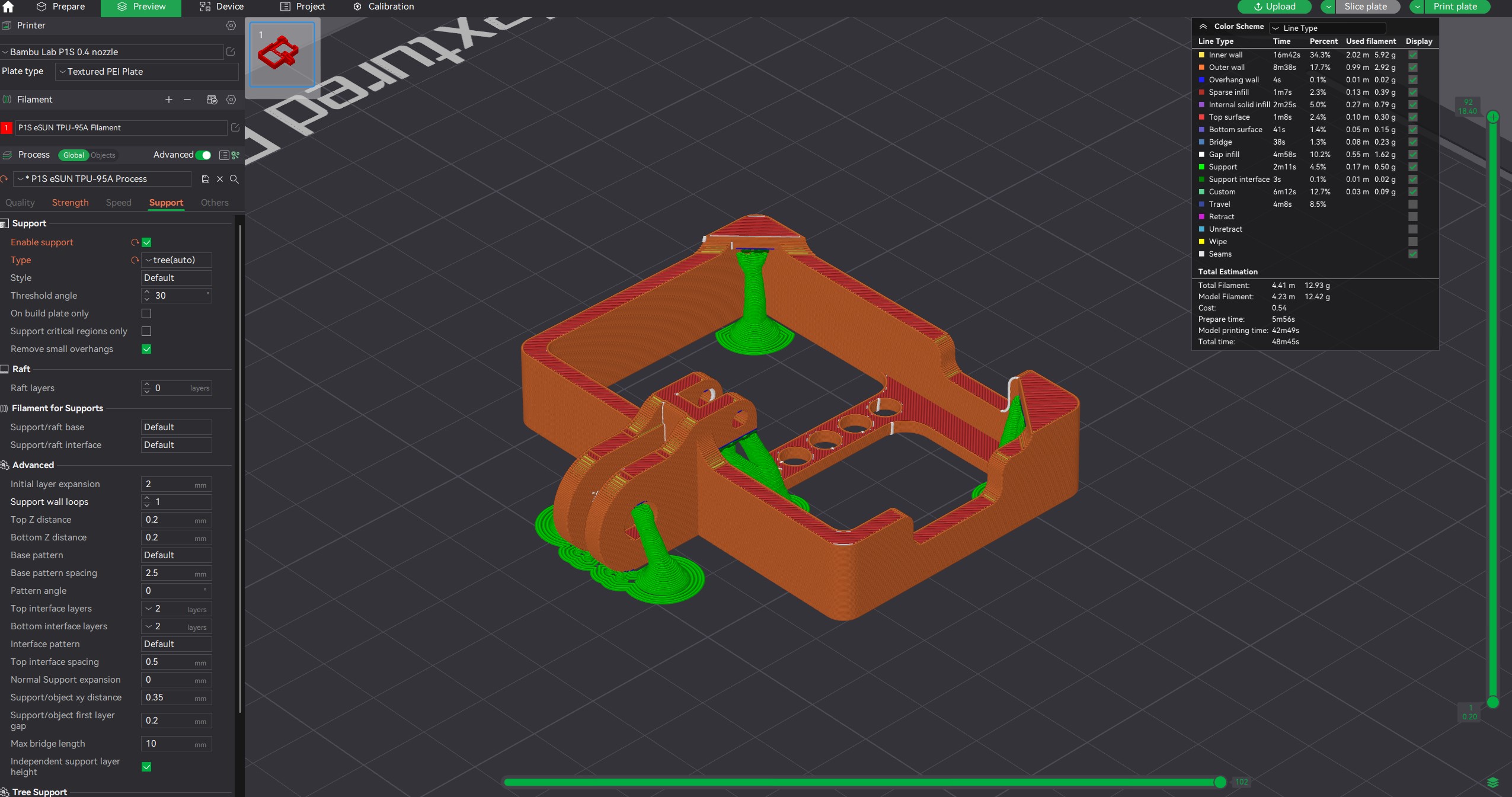The height and width of the screenshot is (797, 1512).
Task: Disable Independent support layer height
Action: [146, 767]
